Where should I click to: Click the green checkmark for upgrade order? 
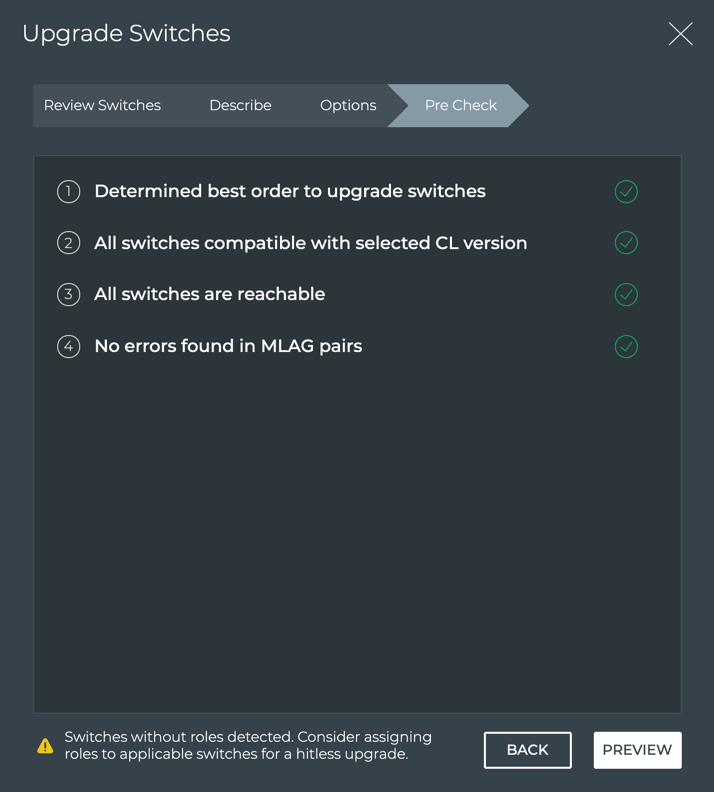(626, 191)
